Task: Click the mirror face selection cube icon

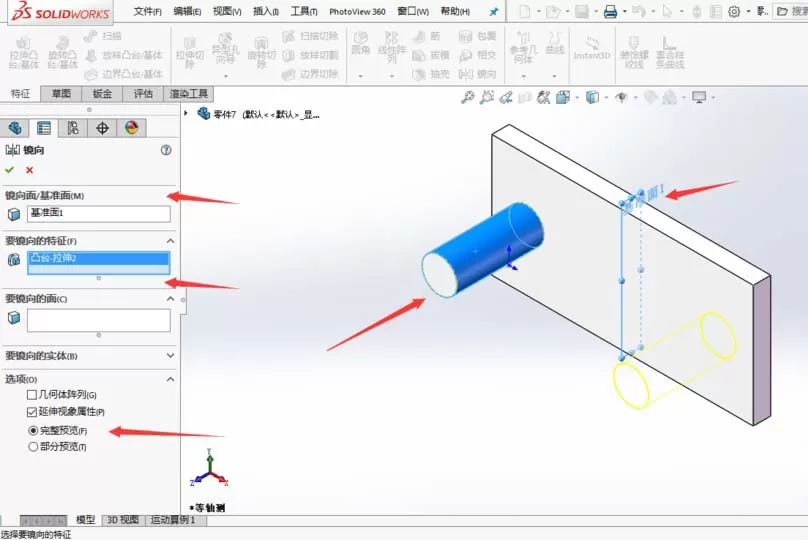Action: pyautogui.click(x=14, y=214)
